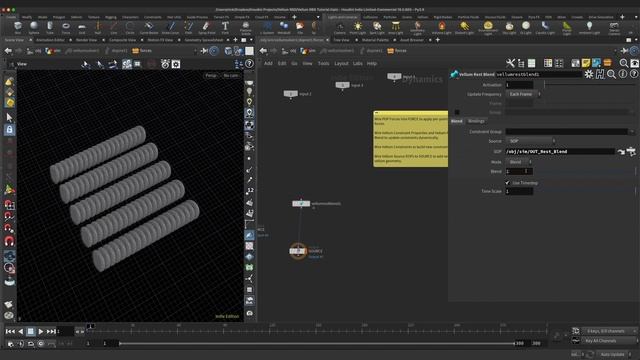Select the arrow Select tool in left toolbar
Viewport: 640px width, 360px height.
click(x=9, y=118)
